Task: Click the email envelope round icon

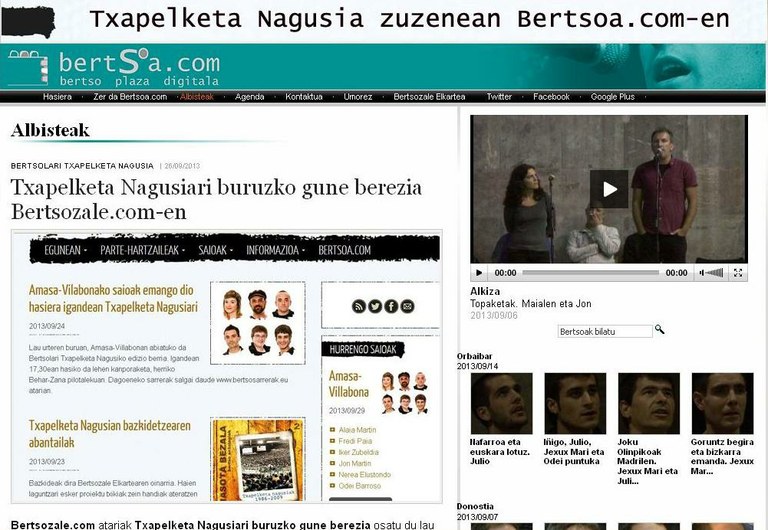Action: click(408, 307)
